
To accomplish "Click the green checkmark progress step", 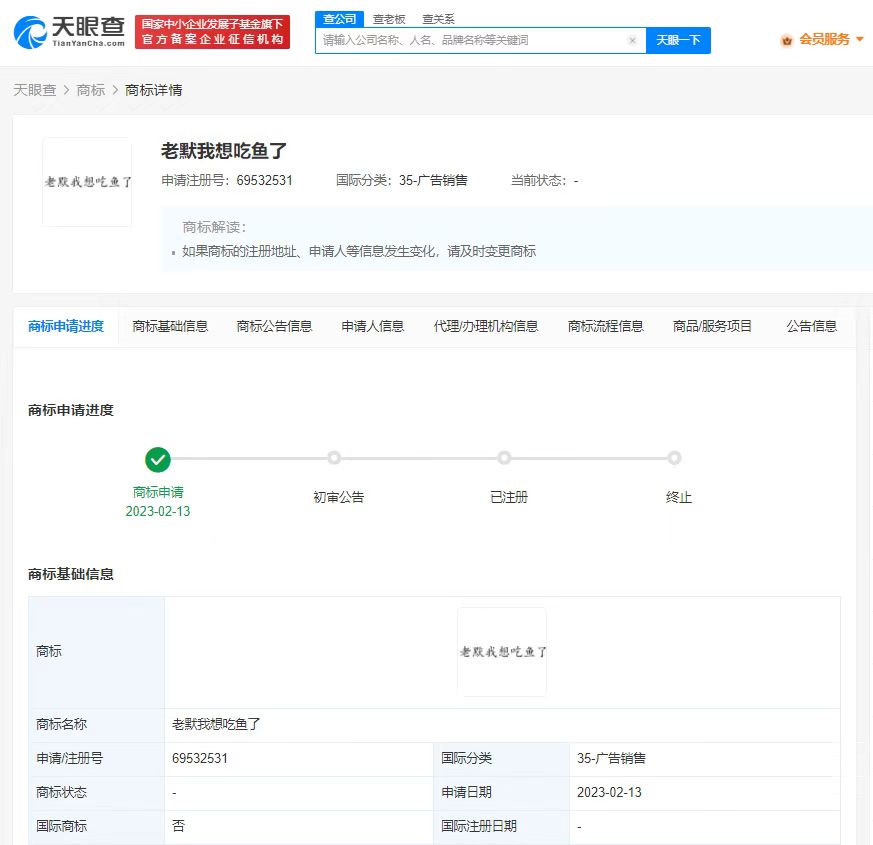I will pyautogui.click(x=158, y=459).
